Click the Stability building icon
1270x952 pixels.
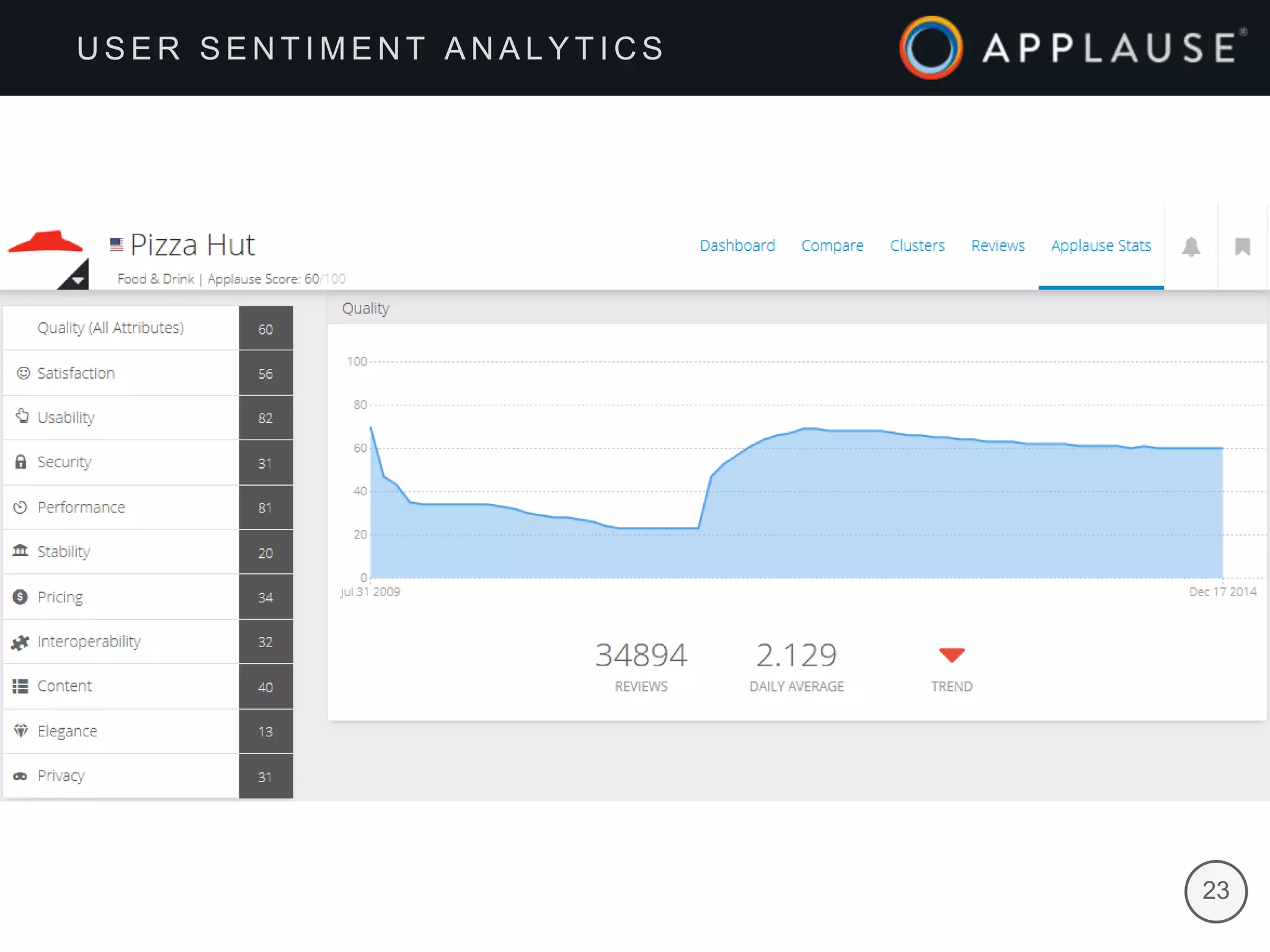(20, 551)
